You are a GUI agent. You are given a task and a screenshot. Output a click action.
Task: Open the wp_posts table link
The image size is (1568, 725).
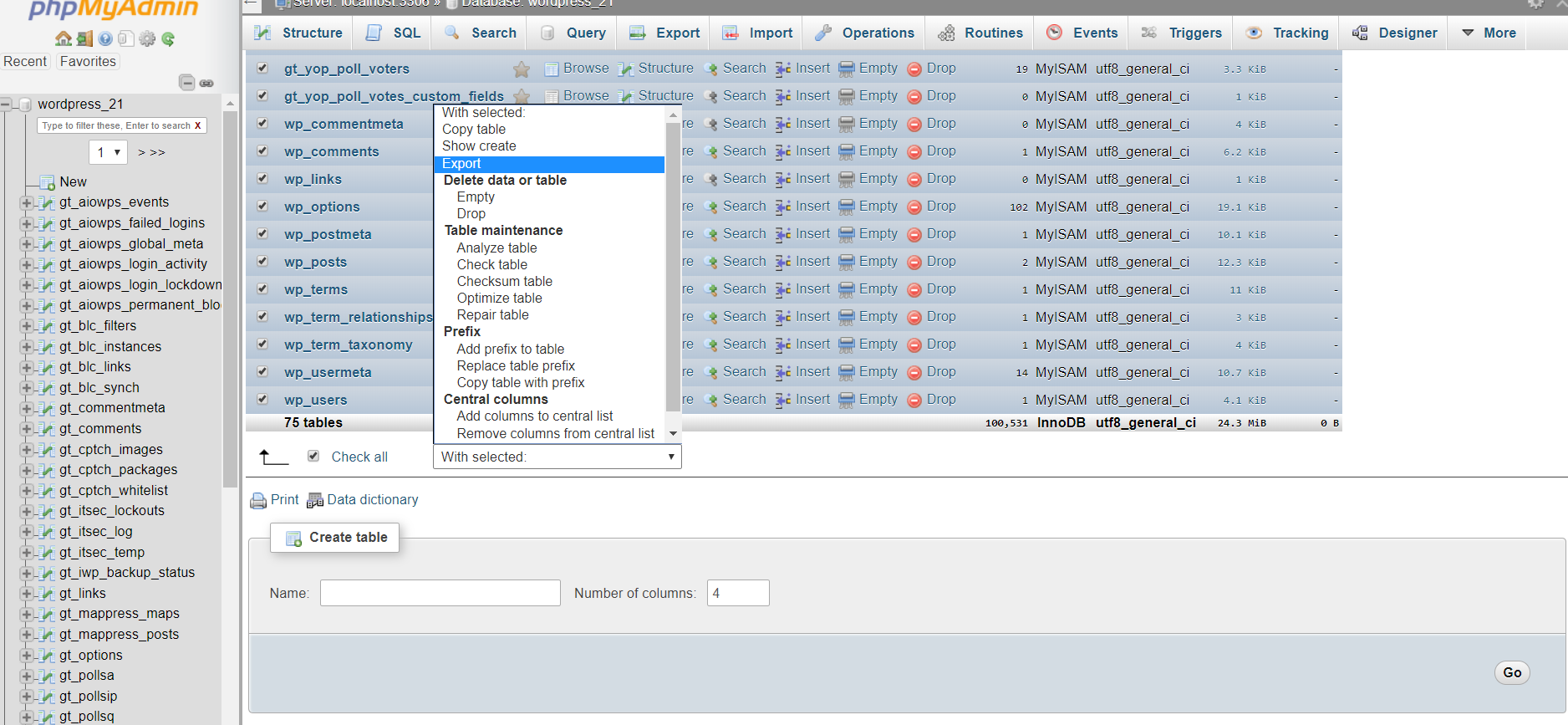coord(315,262)
